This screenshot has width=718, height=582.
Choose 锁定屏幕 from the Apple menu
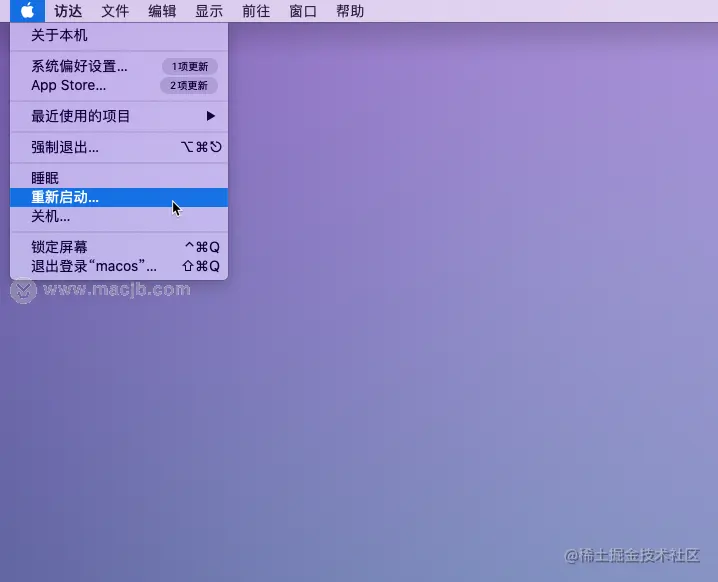(x=119, y=247)
